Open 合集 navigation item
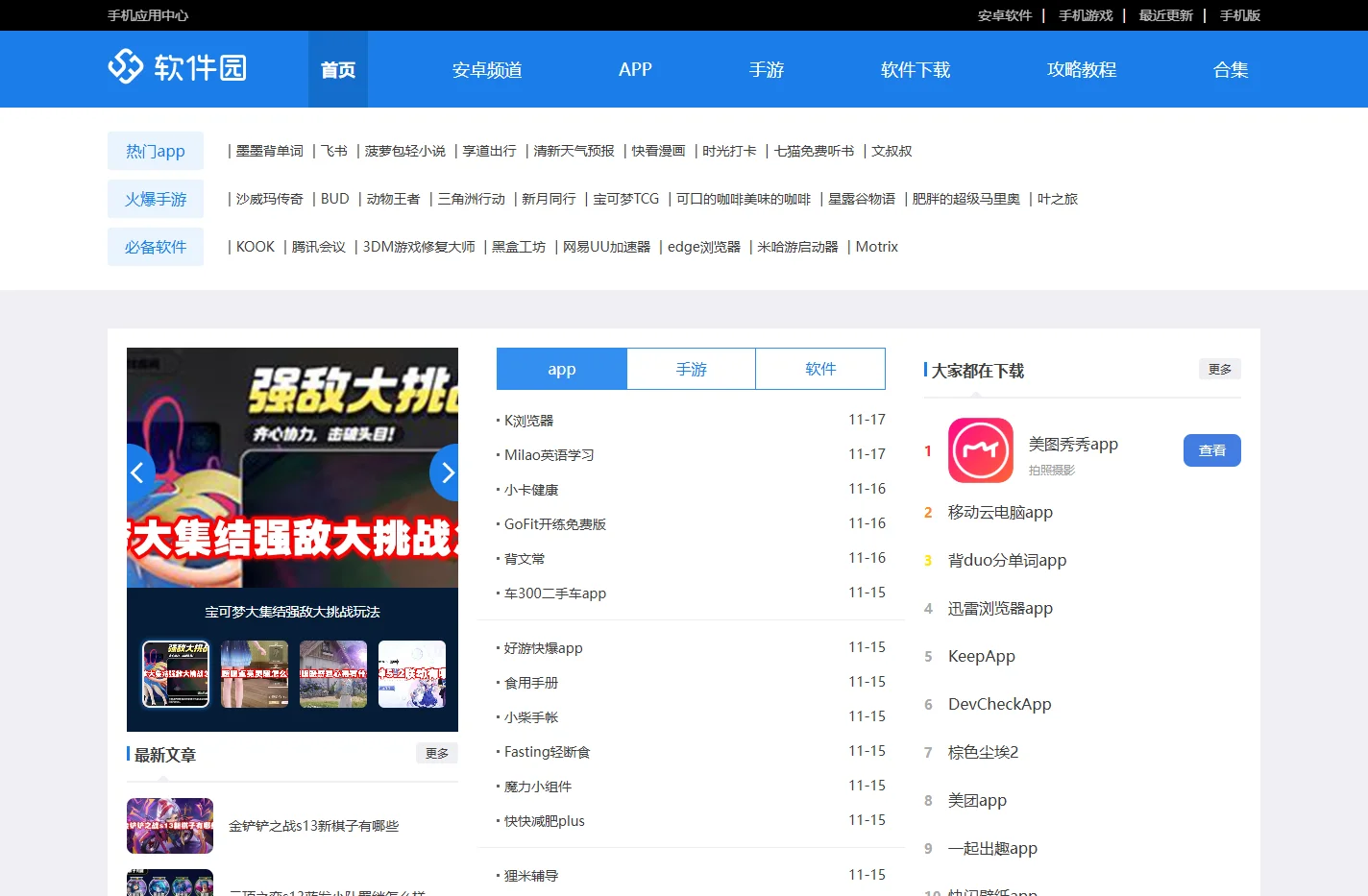The width and height of the screenshot is (1368, 896). 1231,69
